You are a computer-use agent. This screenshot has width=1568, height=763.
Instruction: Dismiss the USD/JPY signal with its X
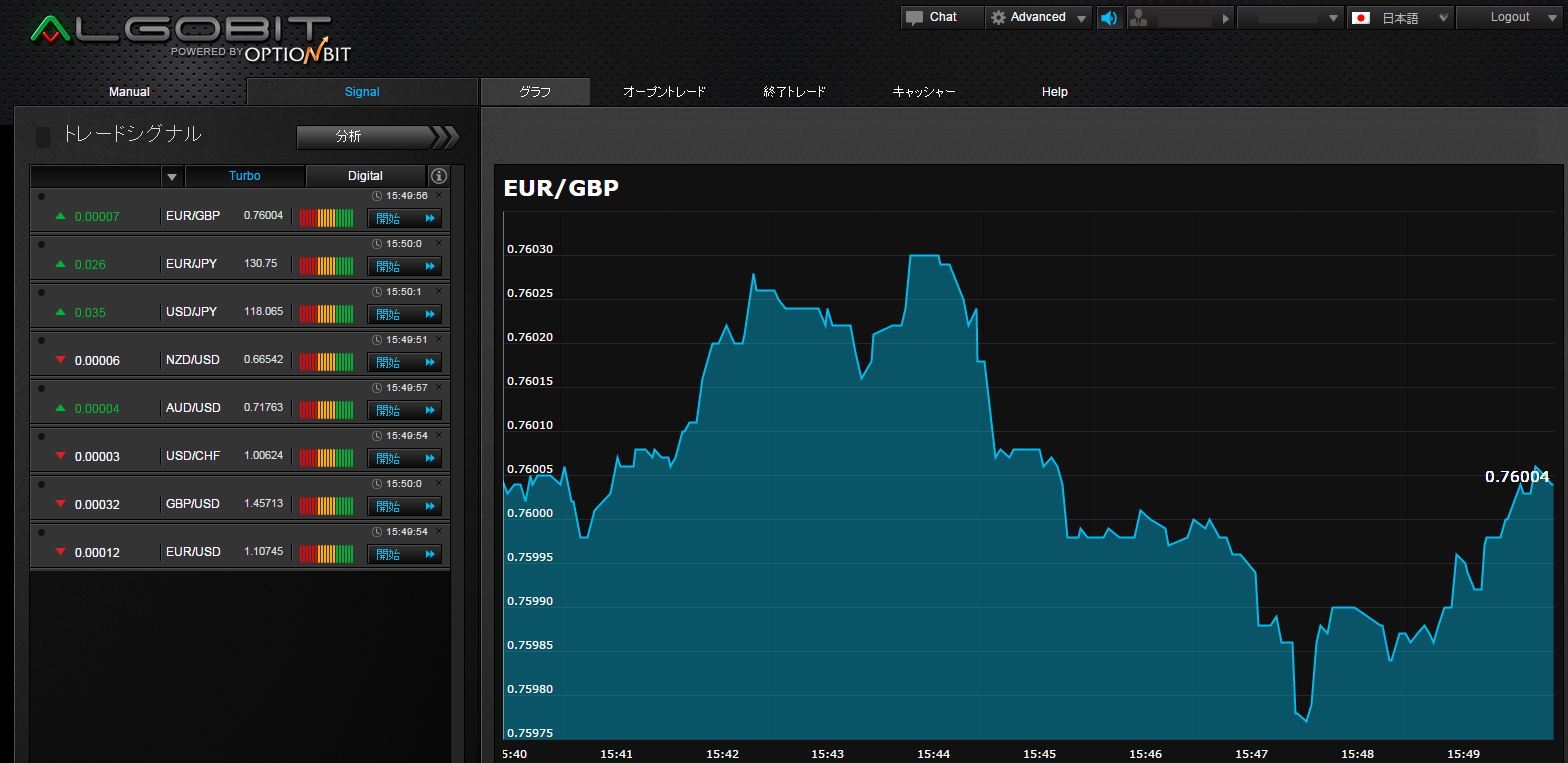tap(439, 291)
